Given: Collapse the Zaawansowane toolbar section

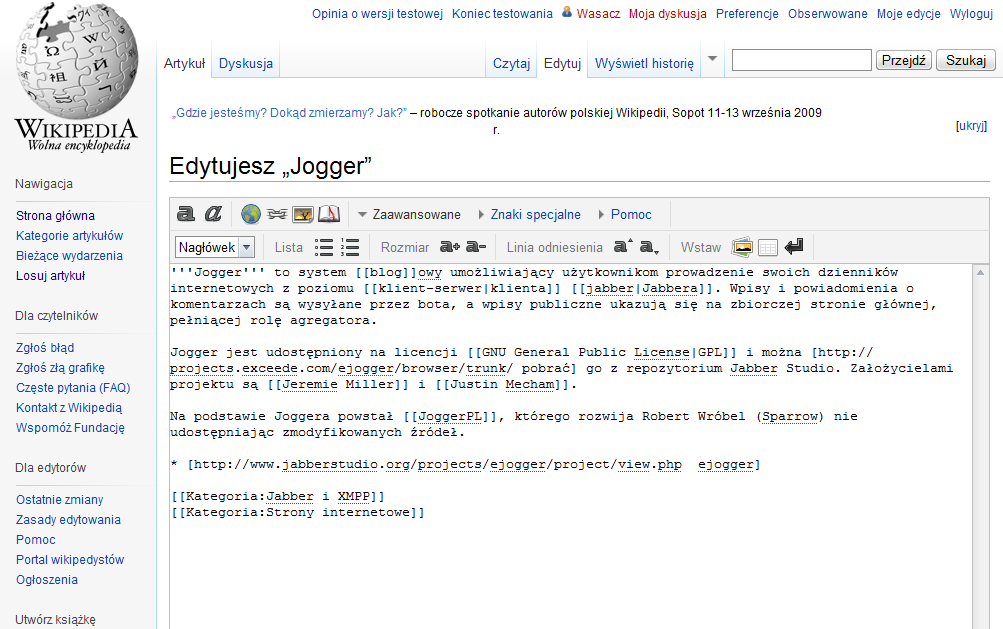Looking at the screenshot, I should (409, 214).
